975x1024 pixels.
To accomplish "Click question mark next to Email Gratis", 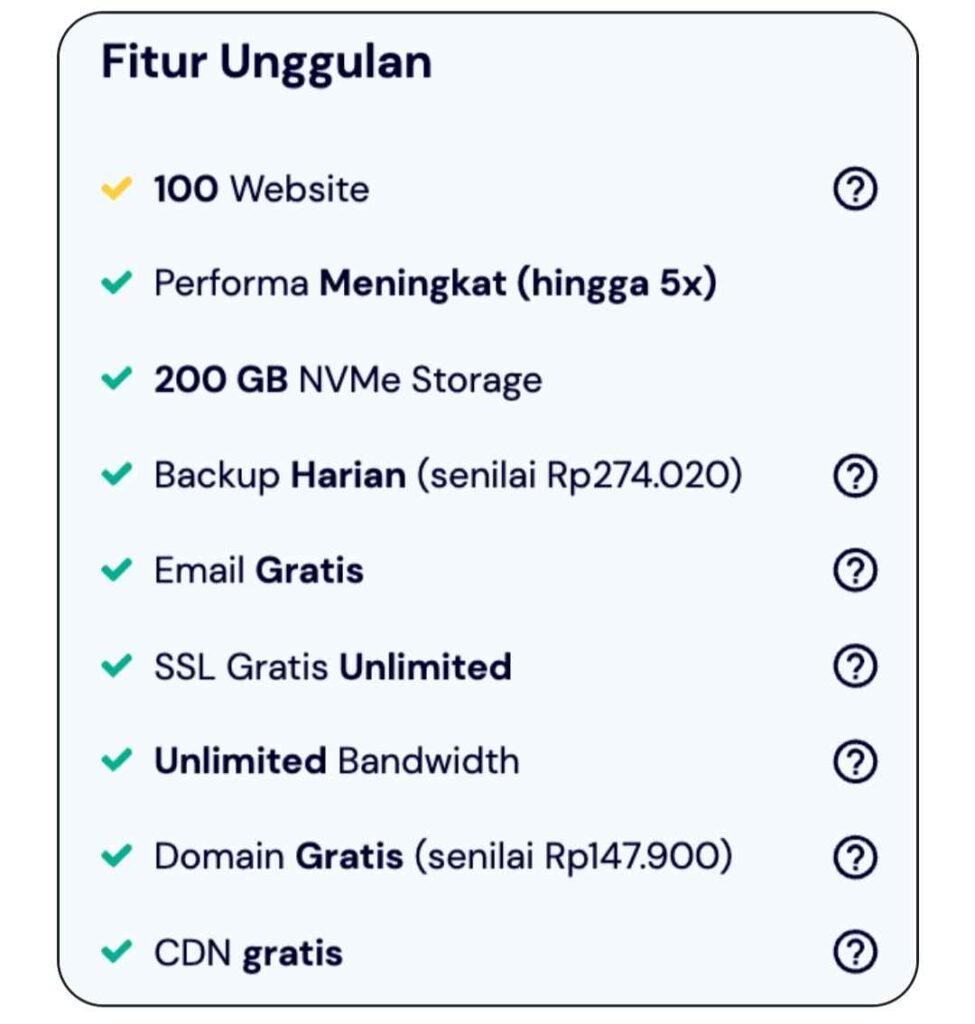I will pos(855,570).
